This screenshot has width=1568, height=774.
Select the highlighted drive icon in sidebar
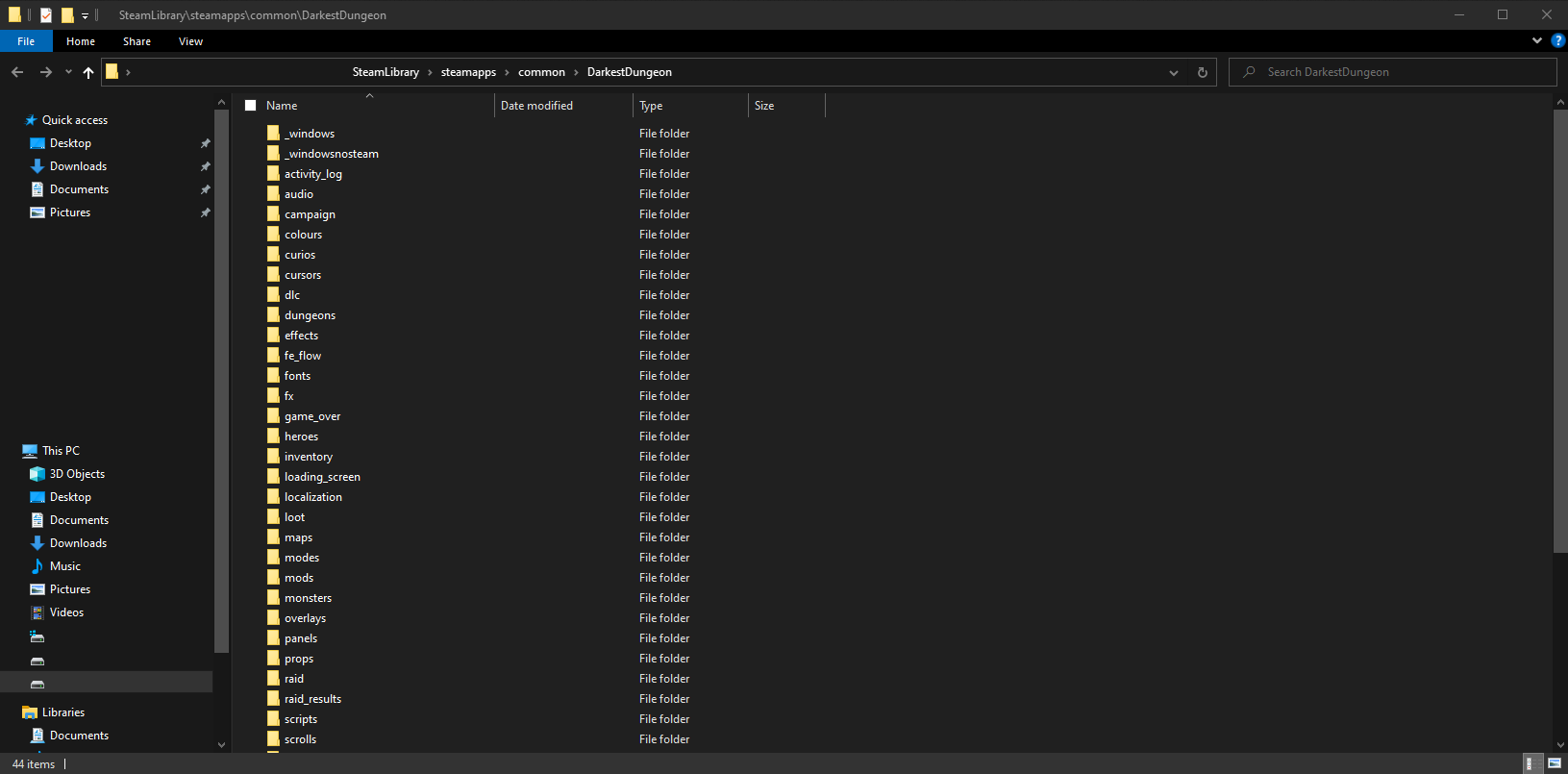click(37, 684)
